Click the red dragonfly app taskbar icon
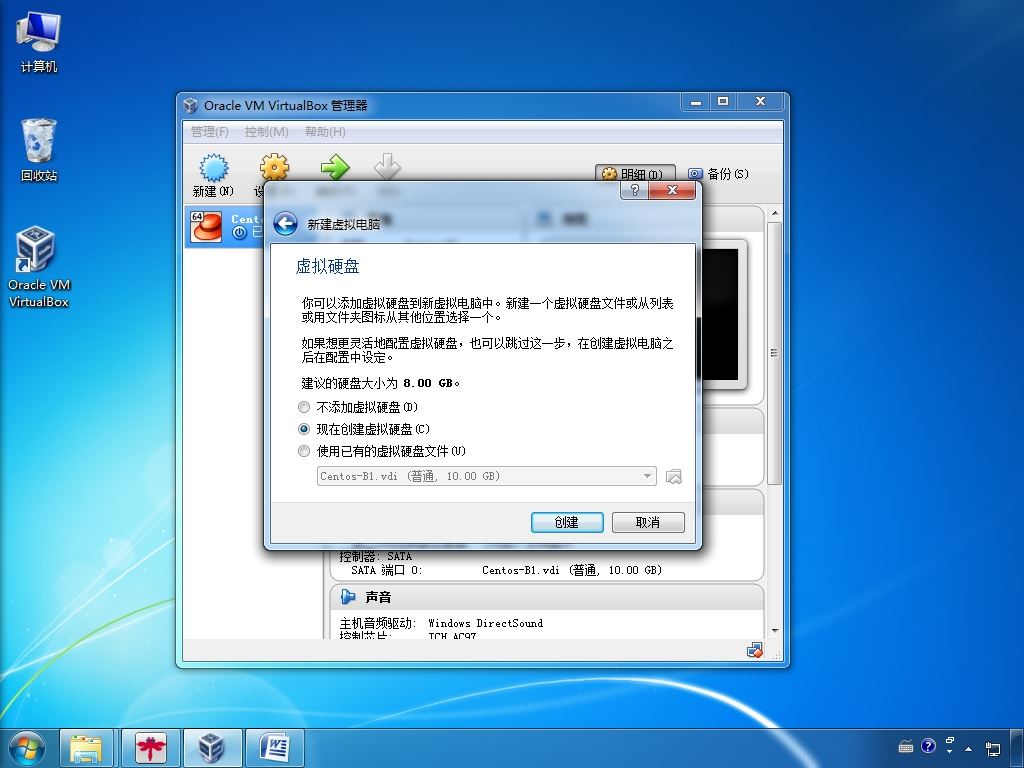The image size is (1024, 768). point(150,748)
